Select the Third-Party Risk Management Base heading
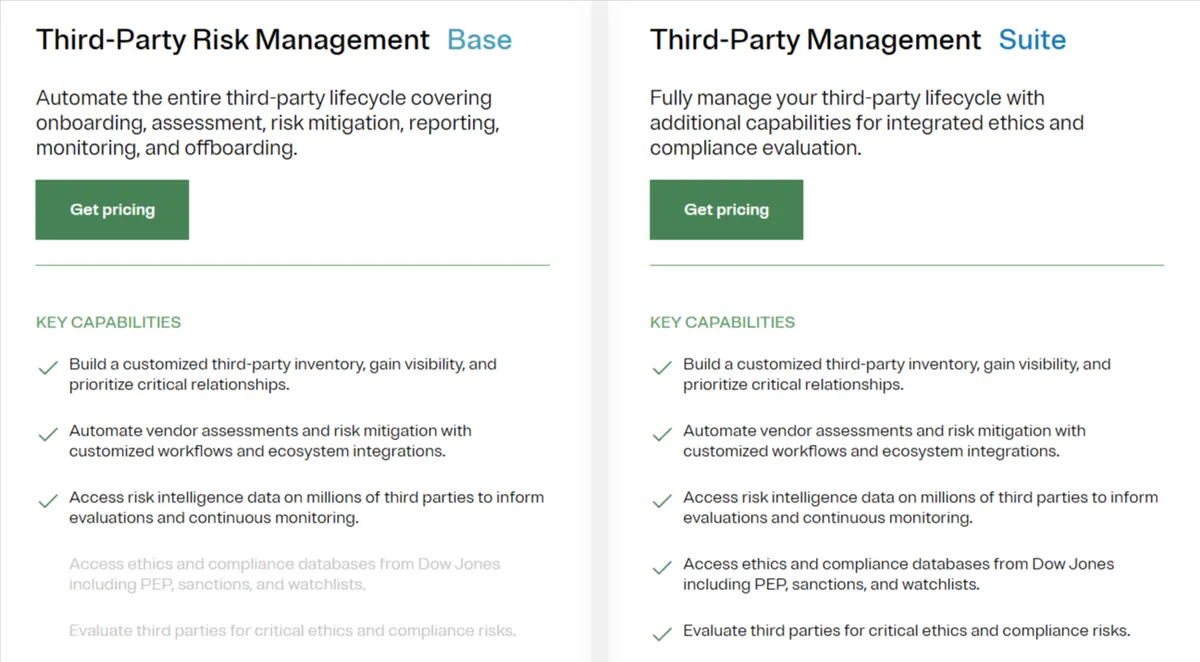 (x=274, y=40)
